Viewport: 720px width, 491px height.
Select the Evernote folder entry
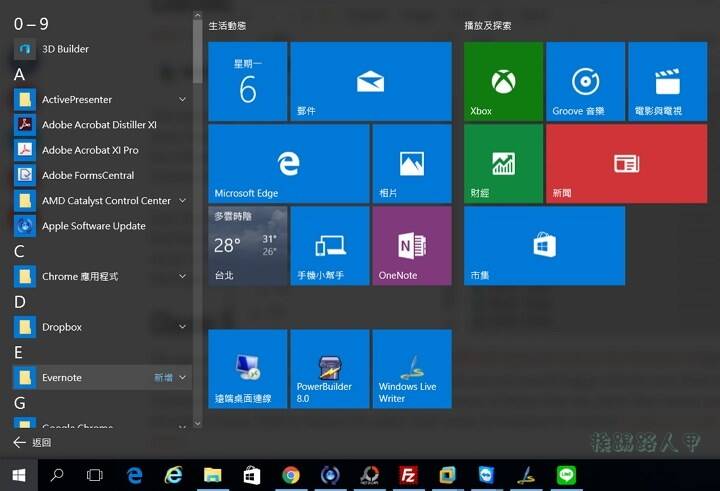tap(102, 377)
